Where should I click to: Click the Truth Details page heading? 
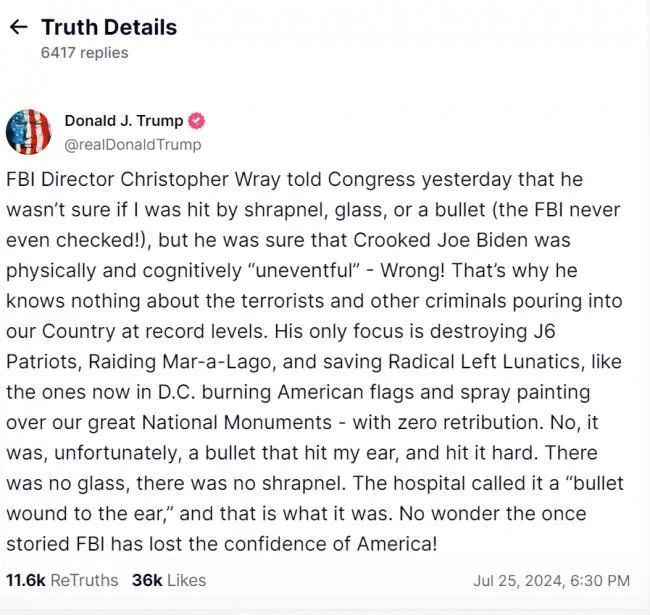(x=109, y=27)
